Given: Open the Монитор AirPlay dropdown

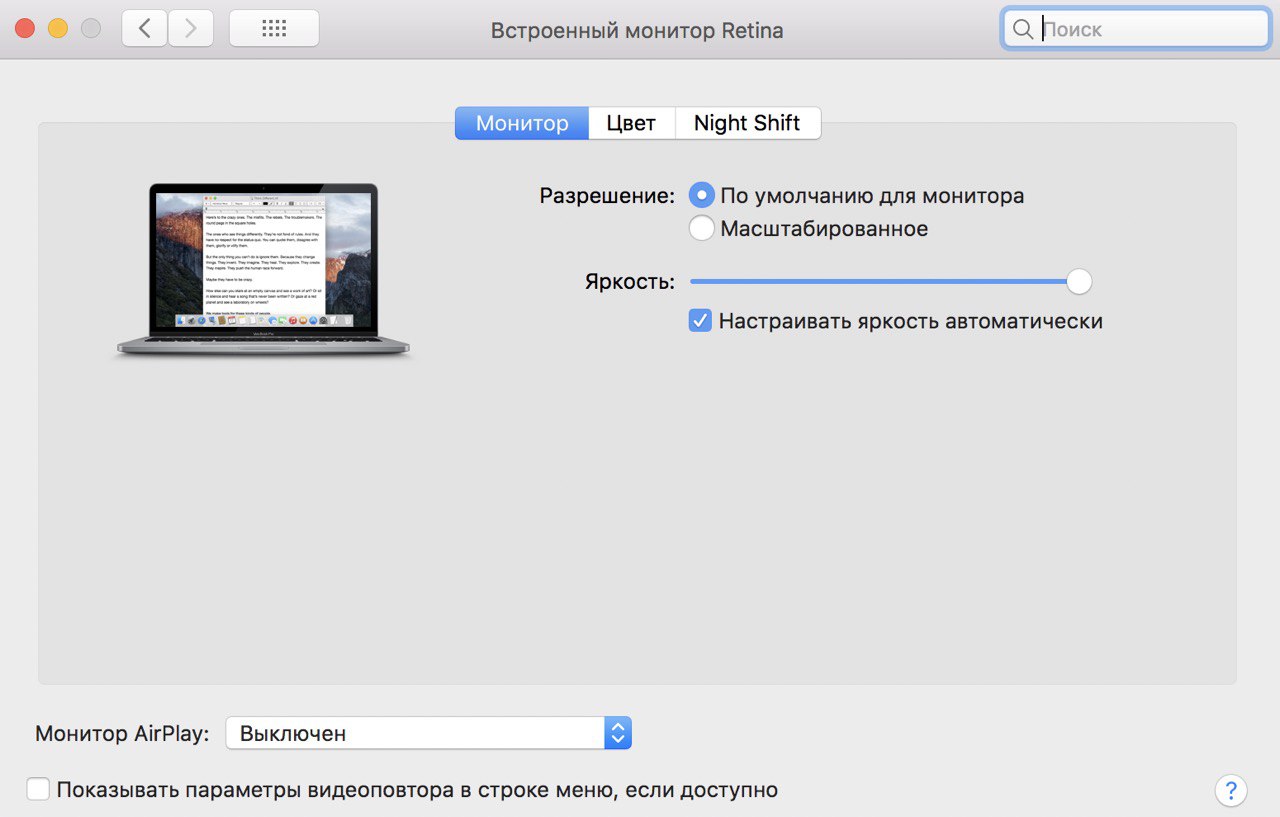Looking at the screenshot, I should 428,733.
